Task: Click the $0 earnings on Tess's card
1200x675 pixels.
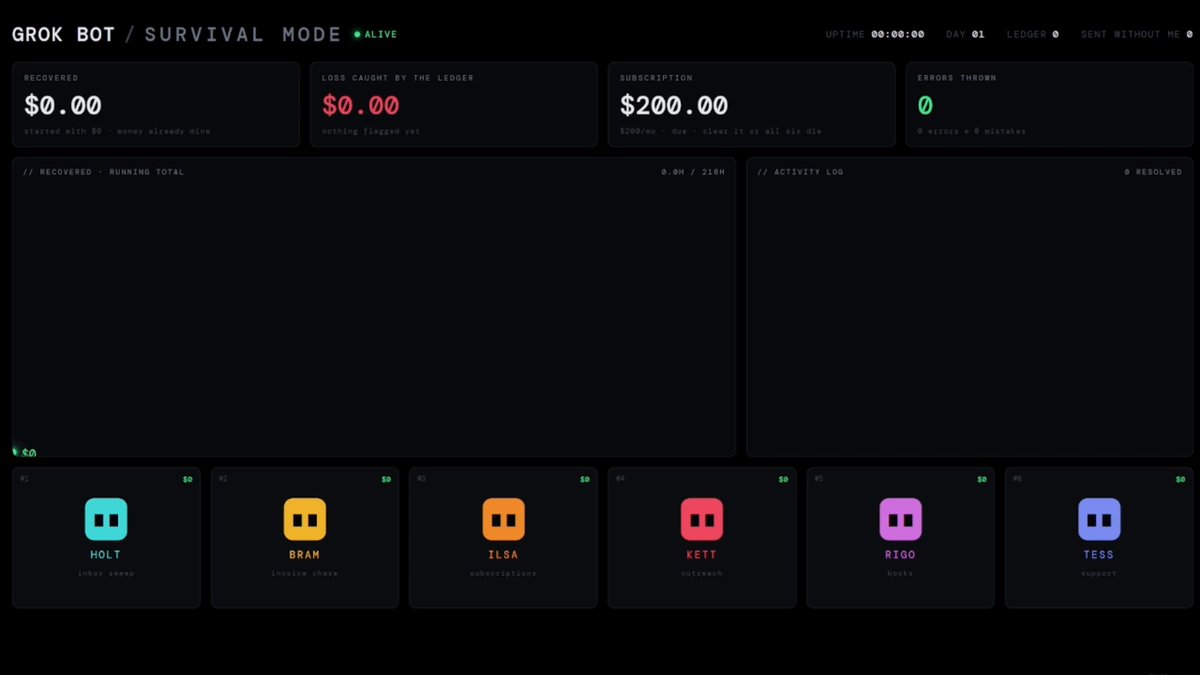Action: [x=1181, y=480]
